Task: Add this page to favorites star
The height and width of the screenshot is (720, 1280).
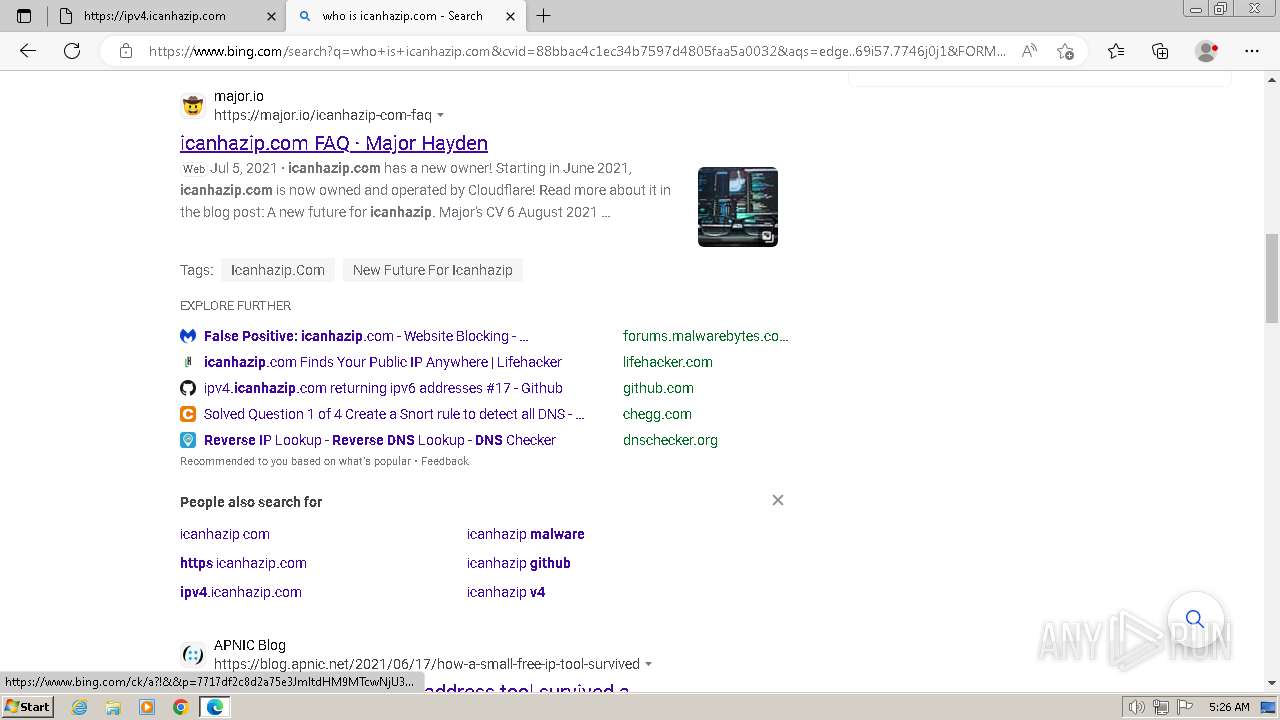Action: (1065, 51)
